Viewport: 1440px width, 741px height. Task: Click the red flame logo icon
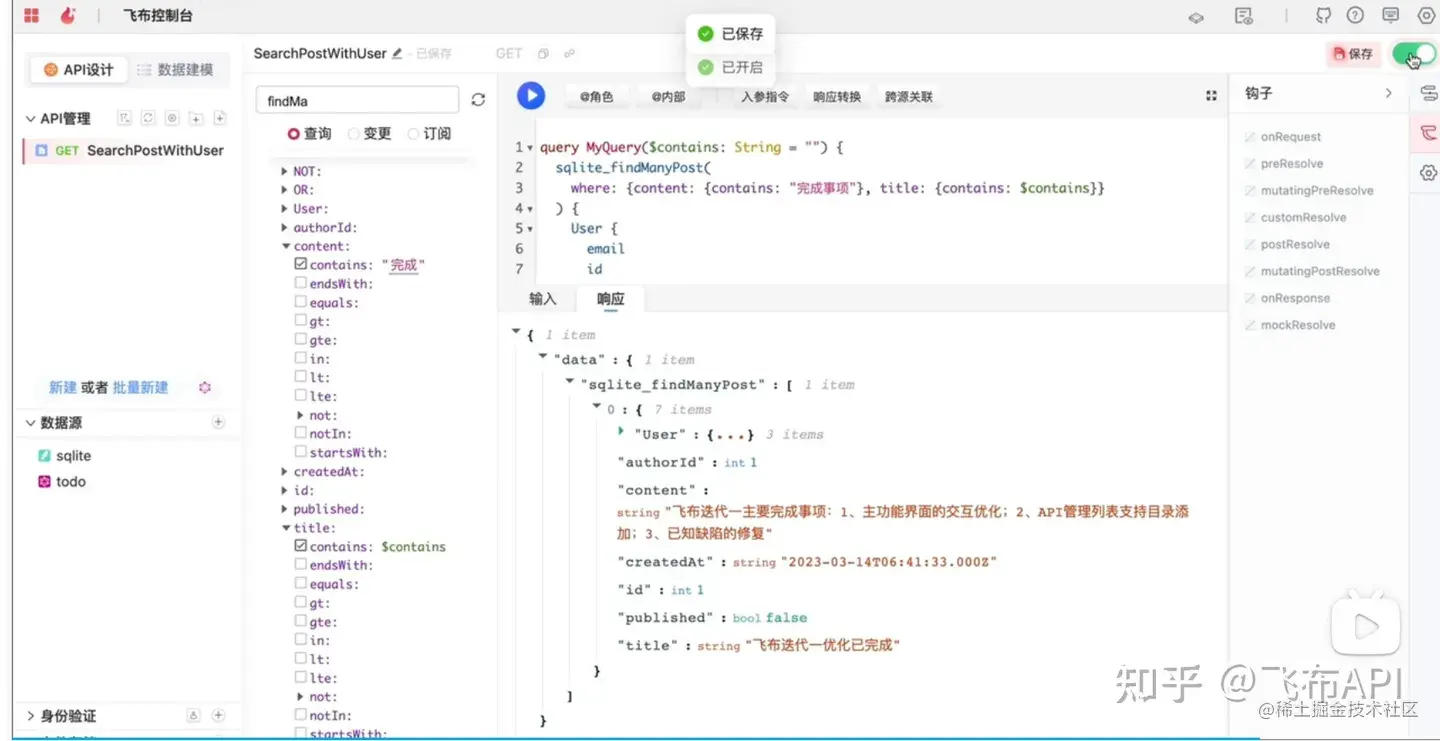(68, 16)
